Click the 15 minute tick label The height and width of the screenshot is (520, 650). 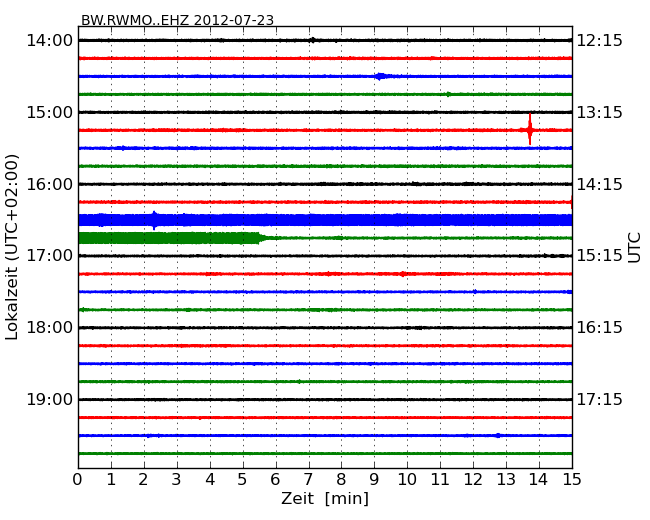pyautogui.click(x=572, y=479)
